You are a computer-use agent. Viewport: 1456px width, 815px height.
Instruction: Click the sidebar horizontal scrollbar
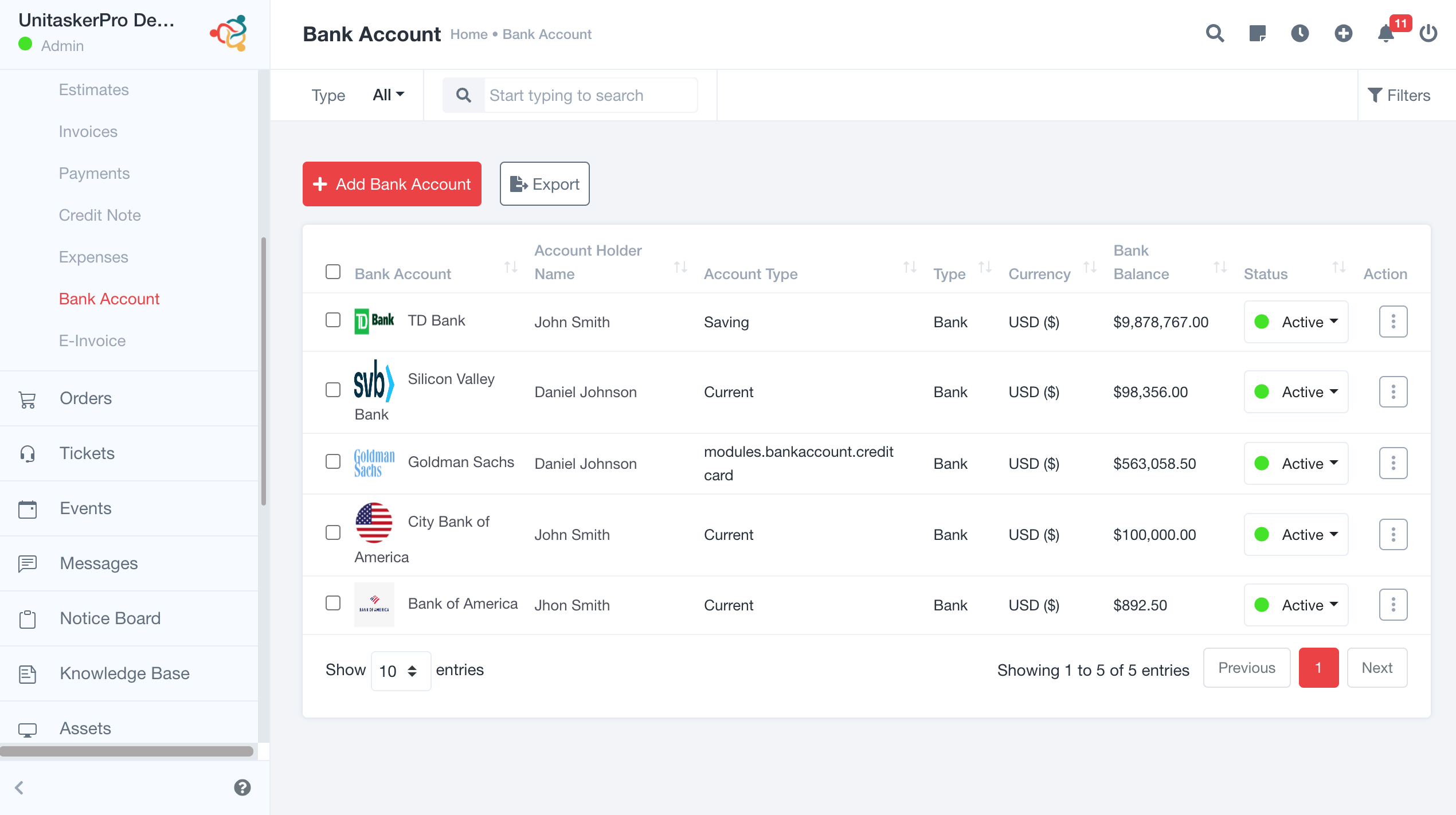point(127,751)
